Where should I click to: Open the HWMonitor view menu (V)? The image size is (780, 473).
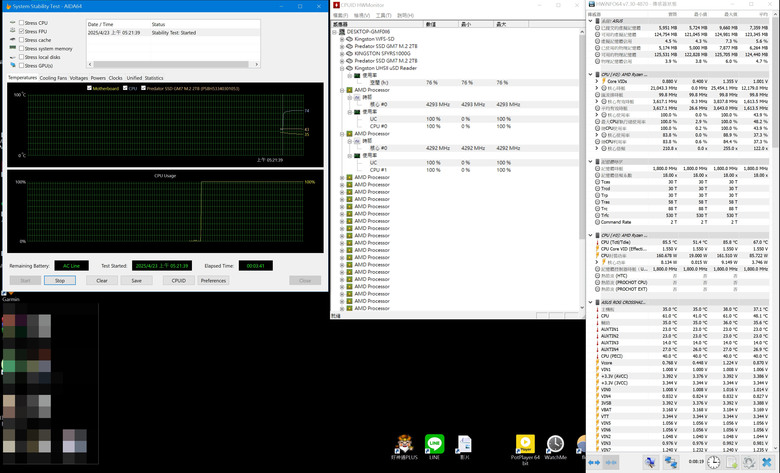click(x=362, y=15)
